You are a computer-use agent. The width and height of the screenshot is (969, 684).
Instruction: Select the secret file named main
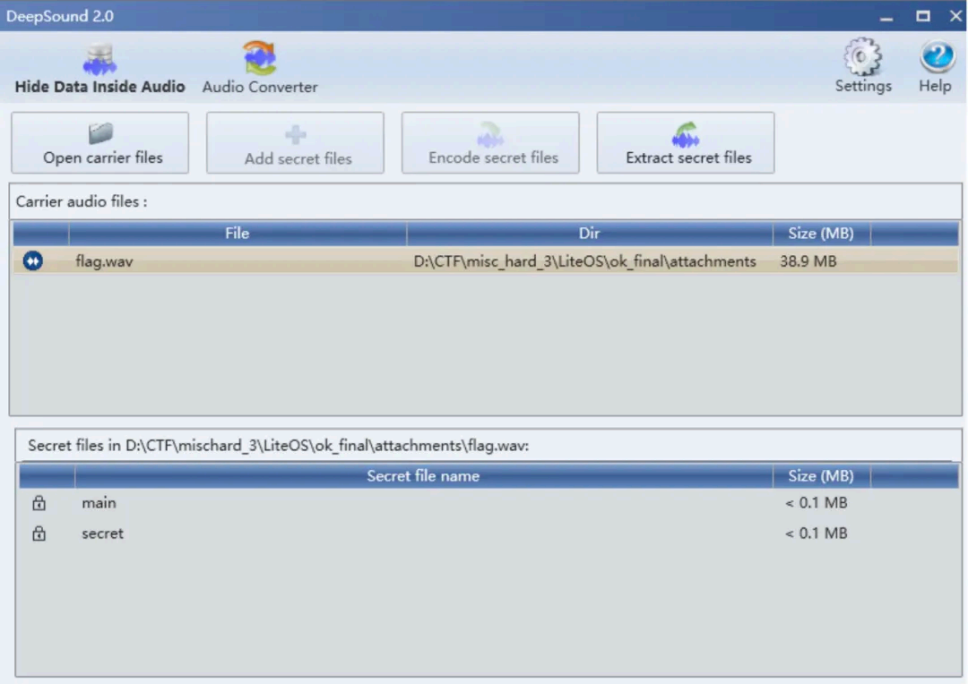pos(99,503)
